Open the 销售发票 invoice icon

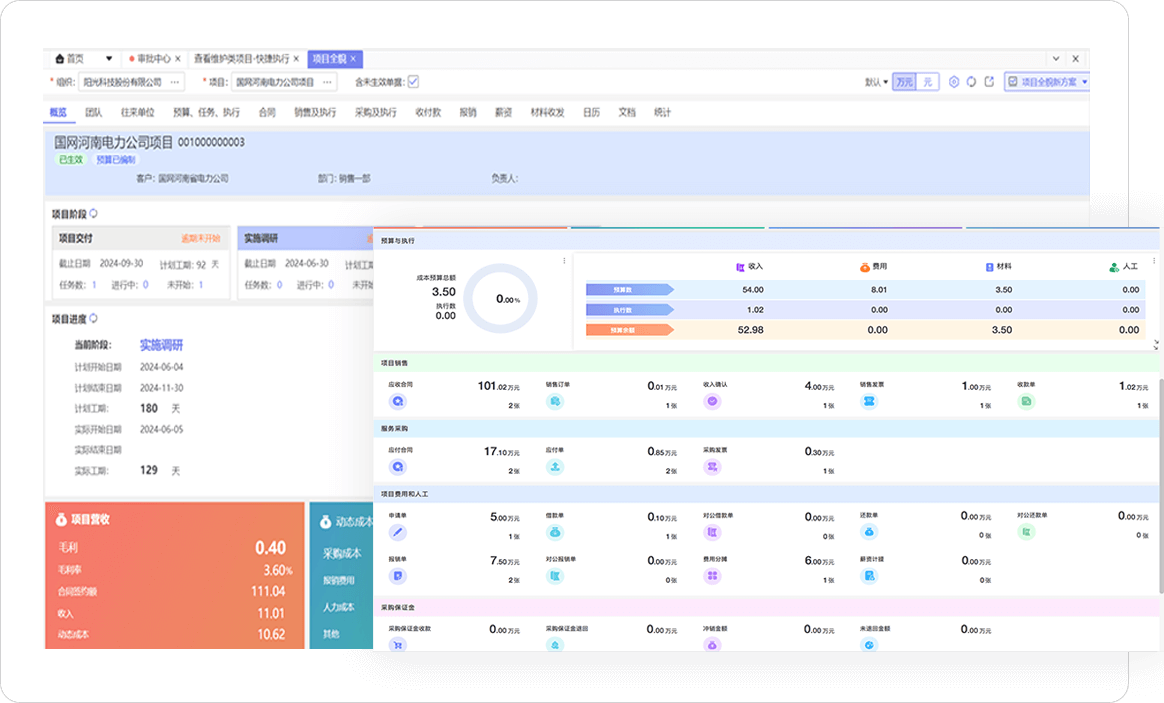[x=869, y=402]
